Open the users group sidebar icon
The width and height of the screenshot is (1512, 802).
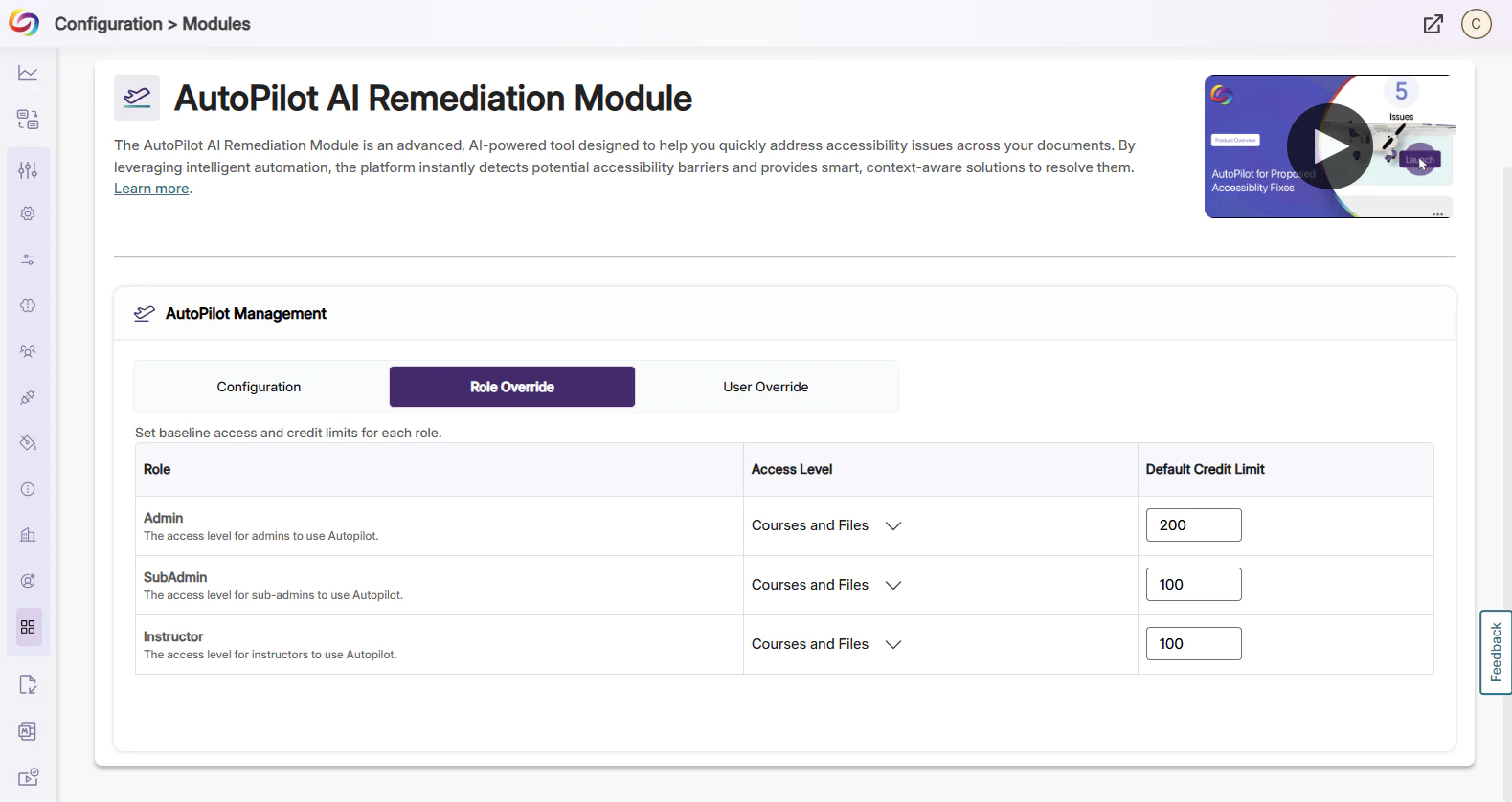tap(28, 351)
